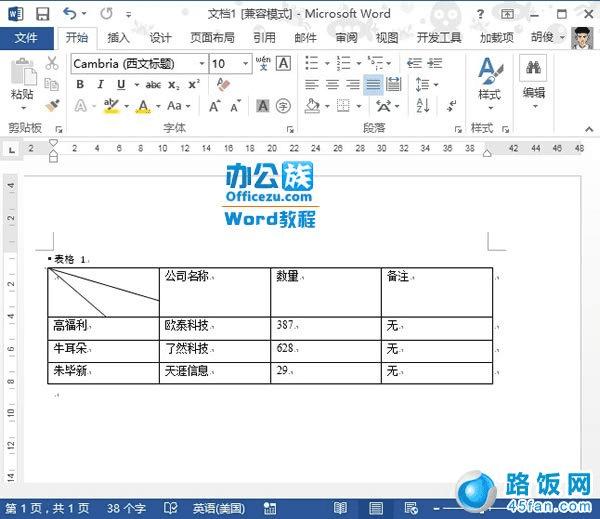Decrease font size with shrink A

235,106
